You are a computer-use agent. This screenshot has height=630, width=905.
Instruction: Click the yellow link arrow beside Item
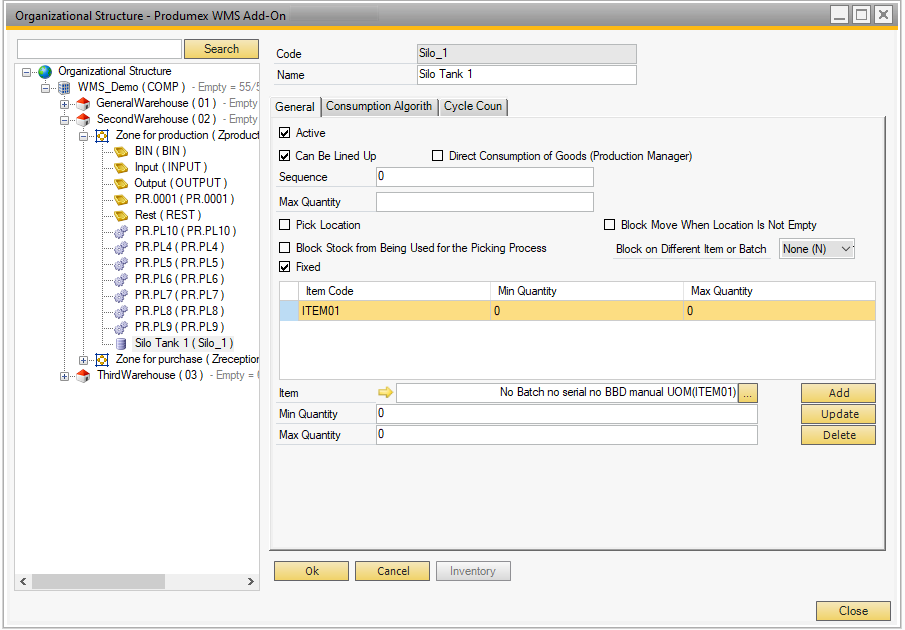[x=385, y=393]
